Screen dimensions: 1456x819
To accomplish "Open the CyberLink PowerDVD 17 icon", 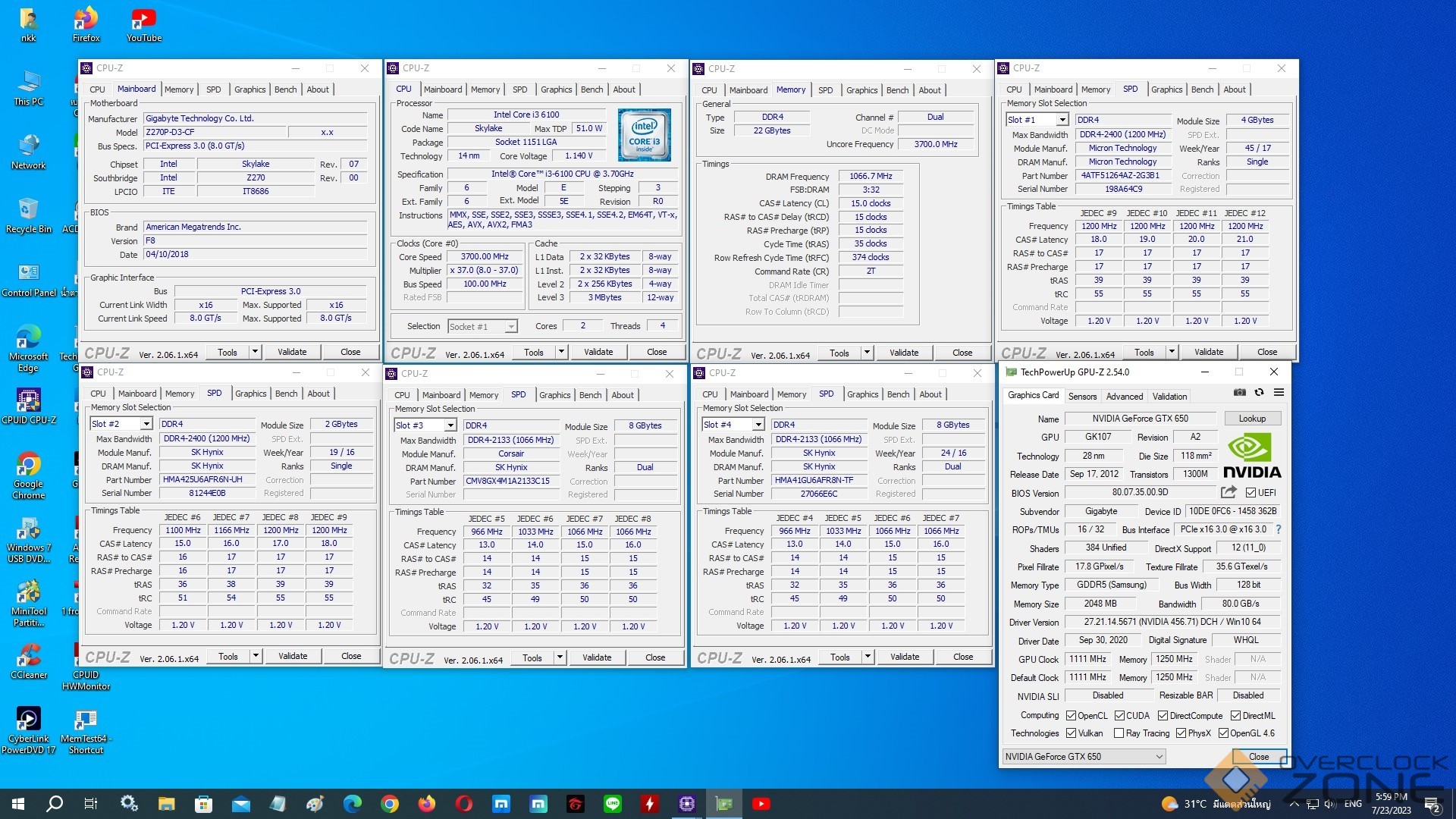I will coord(29,731).
